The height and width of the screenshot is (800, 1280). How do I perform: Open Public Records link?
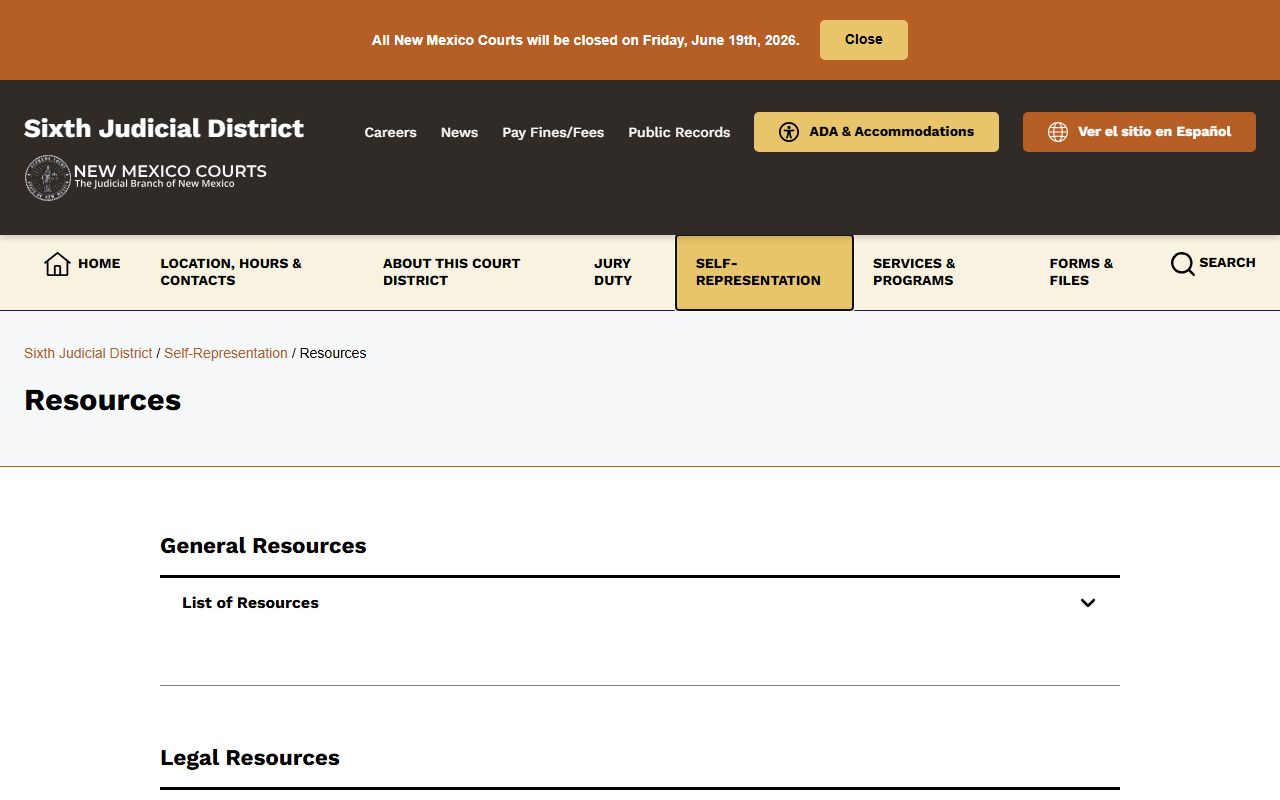[679, 132]
